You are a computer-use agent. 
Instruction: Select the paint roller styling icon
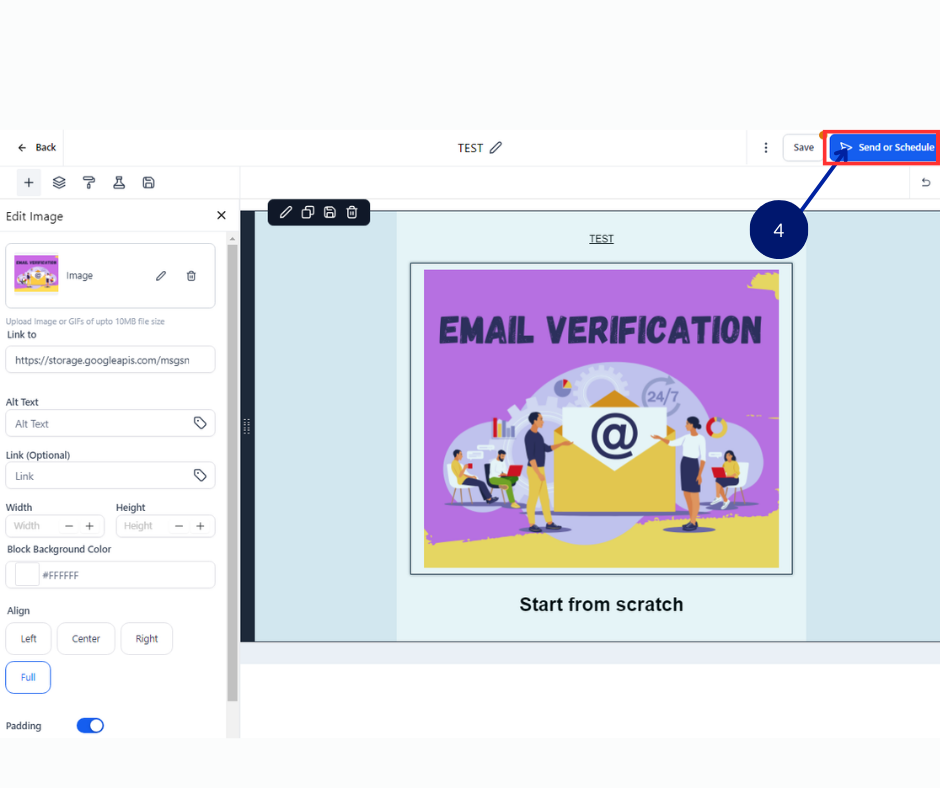(x=89, y=182)
